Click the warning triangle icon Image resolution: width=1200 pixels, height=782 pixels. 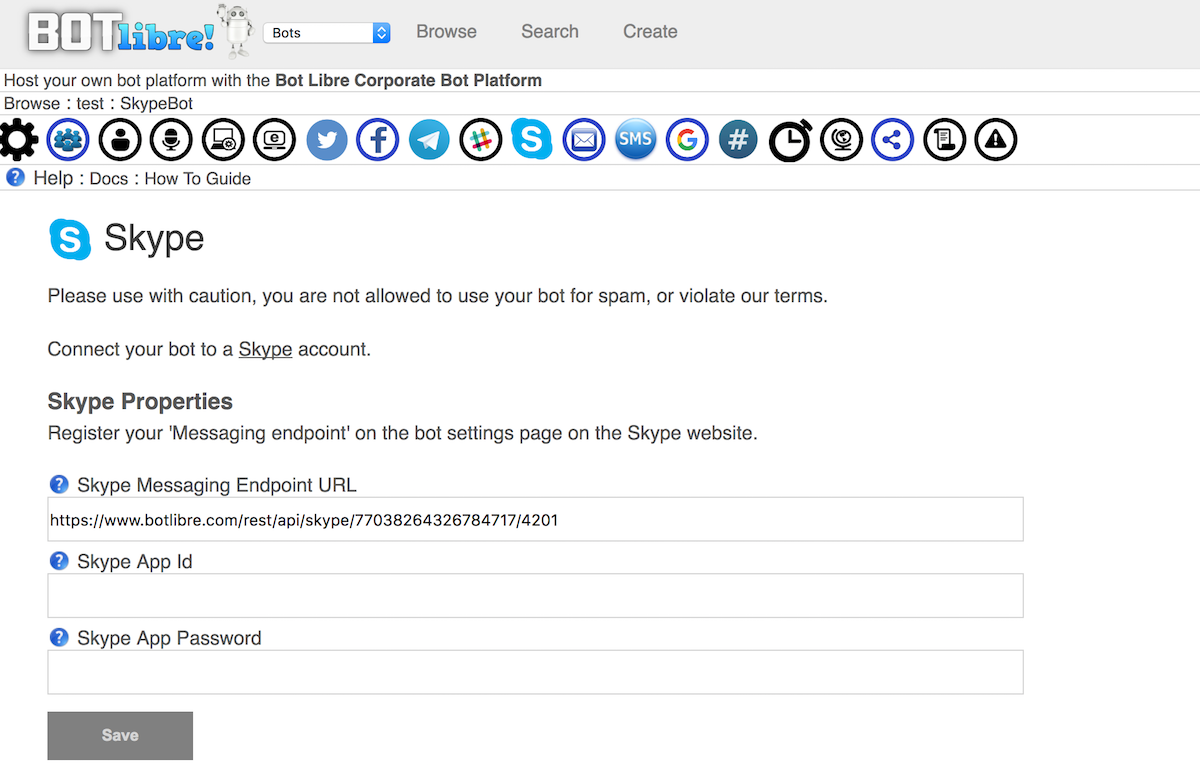[x=995, y=140]
